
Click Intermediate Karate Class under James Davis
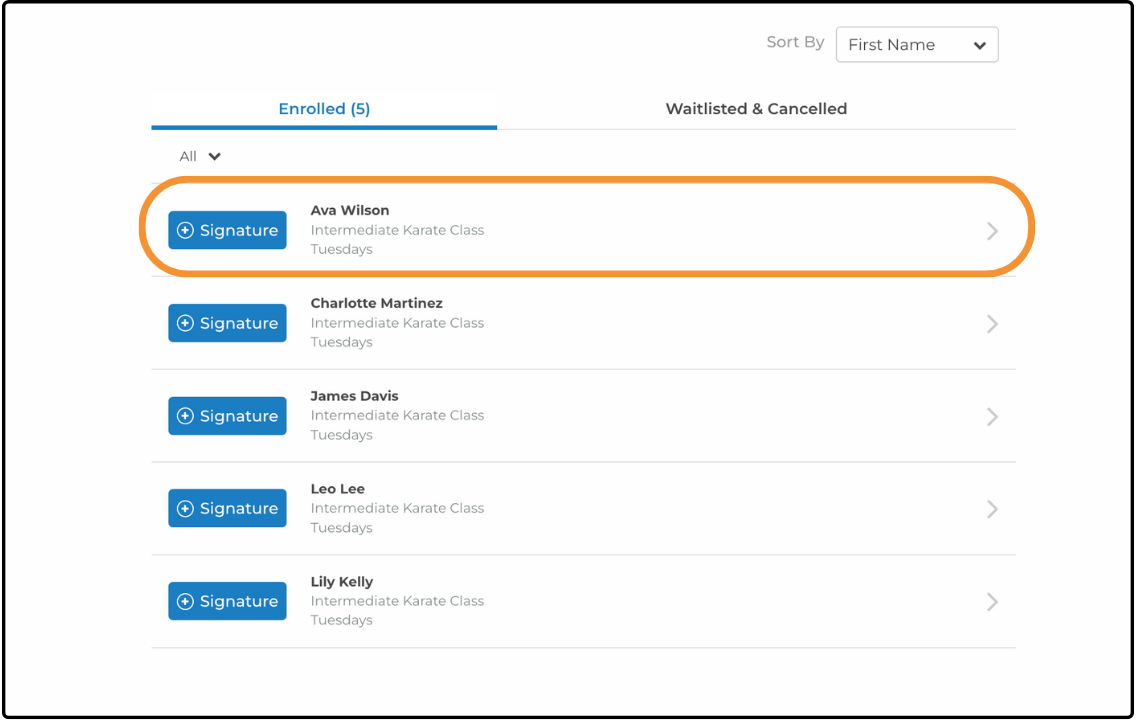(397, 416)
